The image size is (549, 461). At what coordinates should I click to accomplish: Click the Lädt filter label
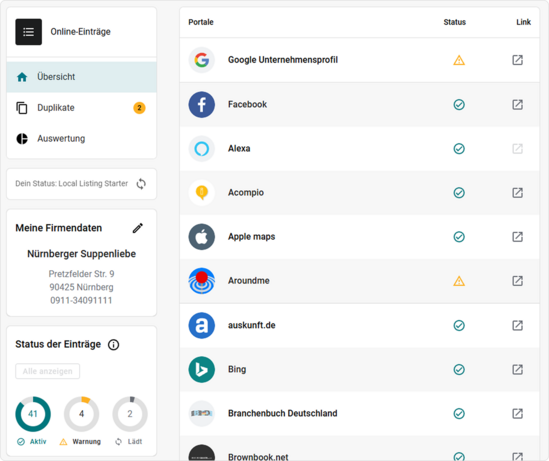[128, 442]
